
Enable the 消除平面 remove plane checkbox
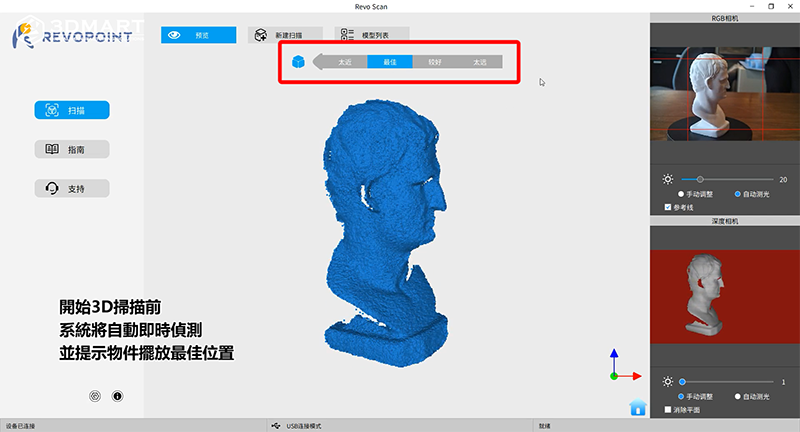pyautogui.click(x=668, y=409)
